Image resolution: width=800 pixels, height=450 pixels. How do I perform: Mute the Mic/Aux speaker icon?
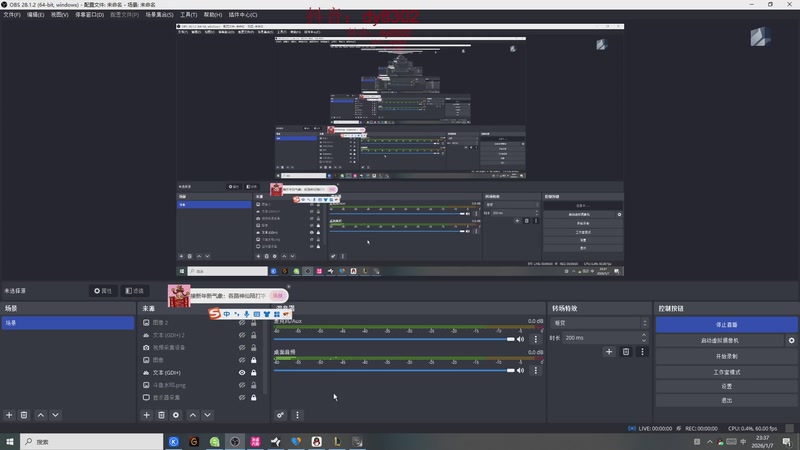[x=520, y=339]
